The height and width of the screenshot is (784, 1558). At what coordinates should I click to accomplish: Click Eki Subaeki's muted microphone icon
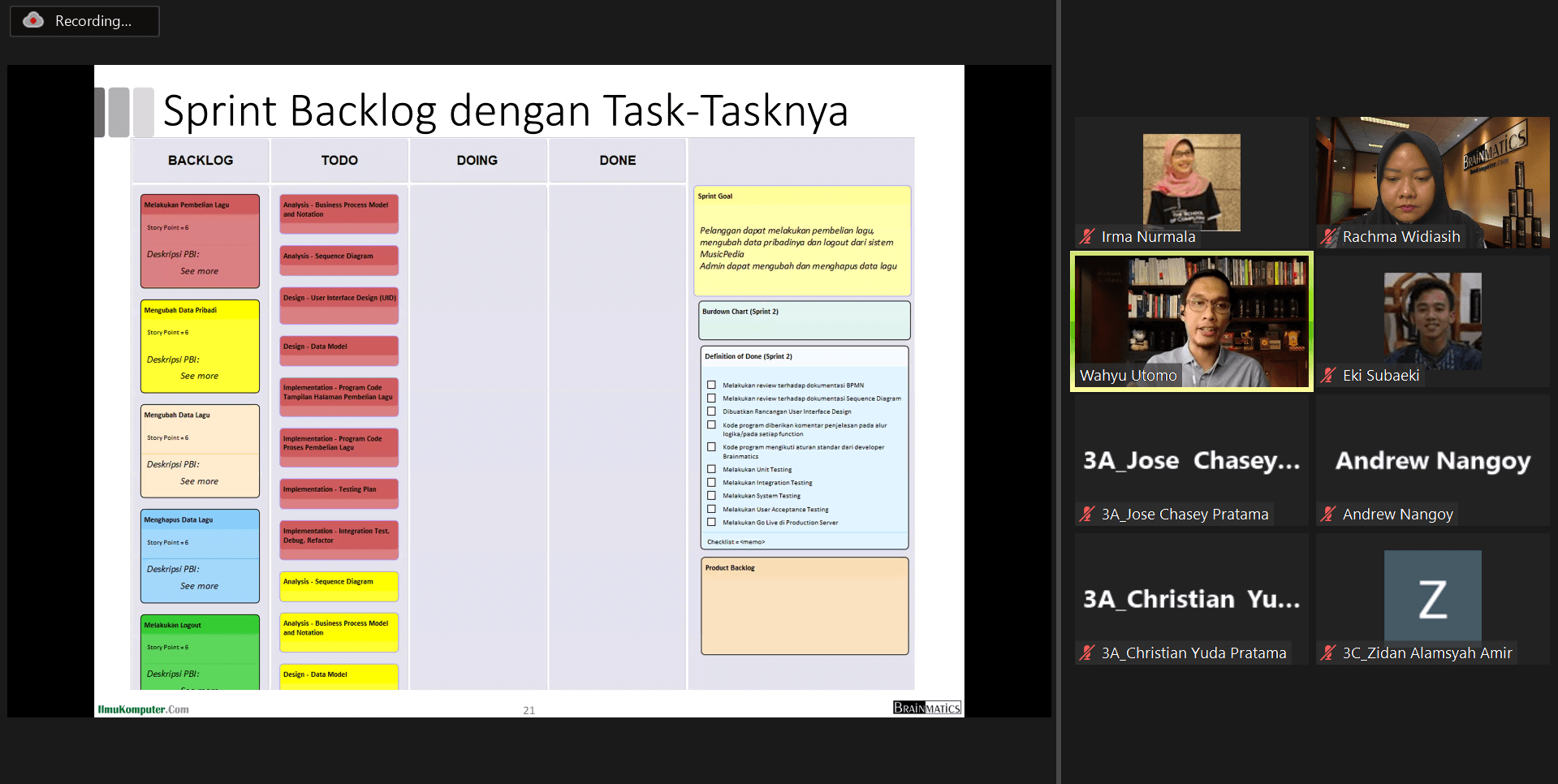(x=1328, y=376)
